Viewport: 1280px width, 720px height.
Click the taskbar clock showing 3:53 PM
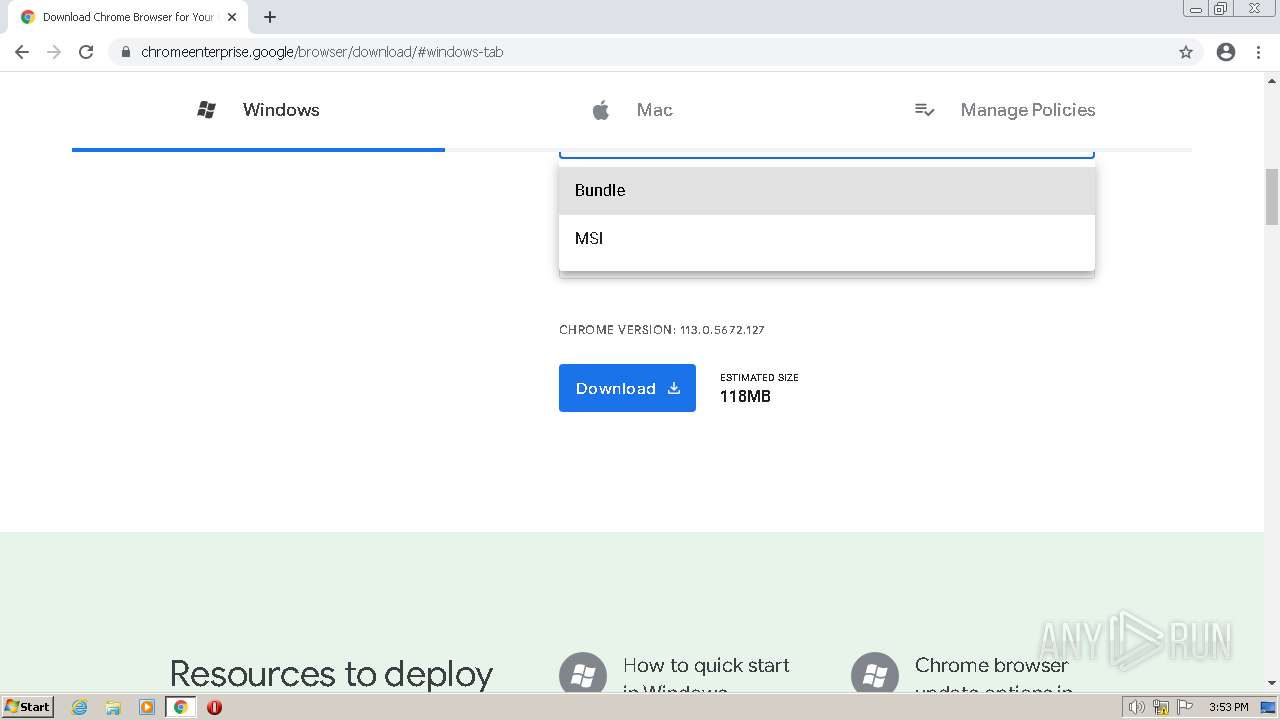coord(1229,707)
